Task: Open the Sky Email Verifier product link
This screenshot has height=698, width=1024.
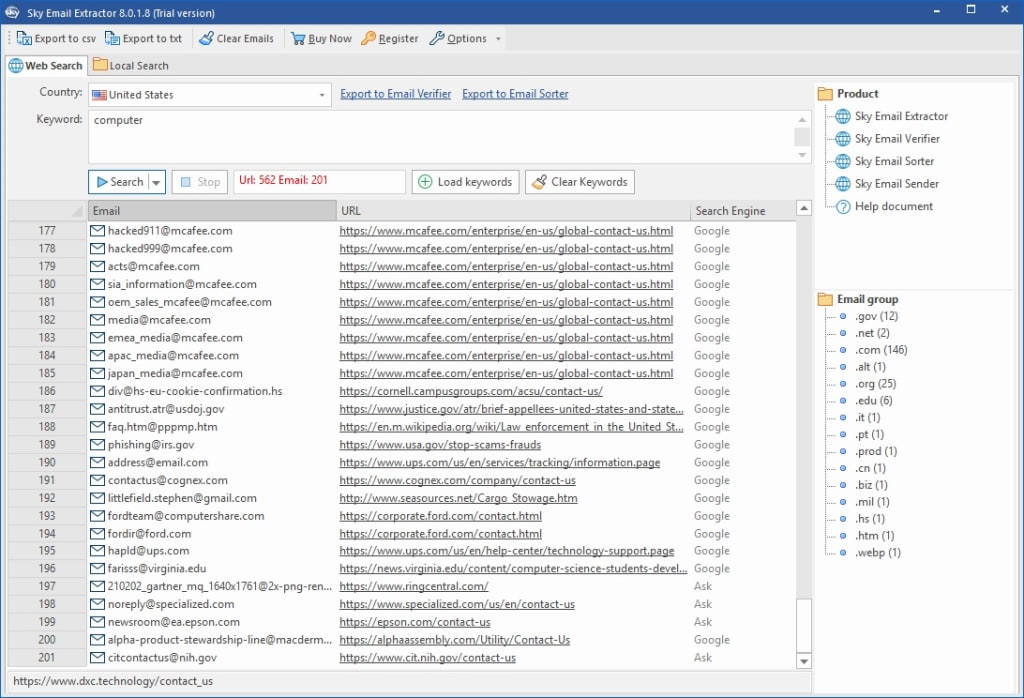Action: click(x=897, y=138)
